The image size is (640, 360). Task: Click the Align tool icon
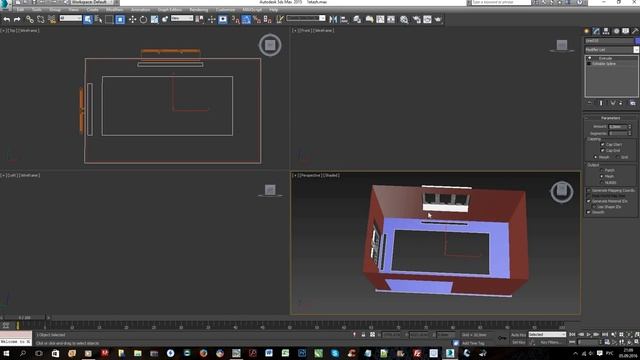coord(344,19)
